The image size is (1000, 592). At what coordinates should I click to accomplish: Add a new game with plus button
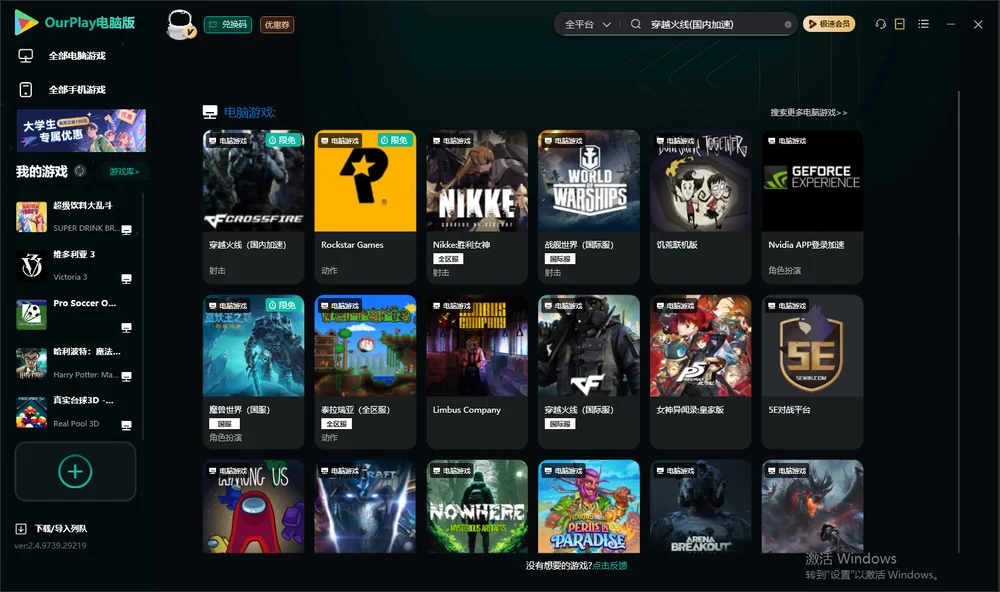75,471
